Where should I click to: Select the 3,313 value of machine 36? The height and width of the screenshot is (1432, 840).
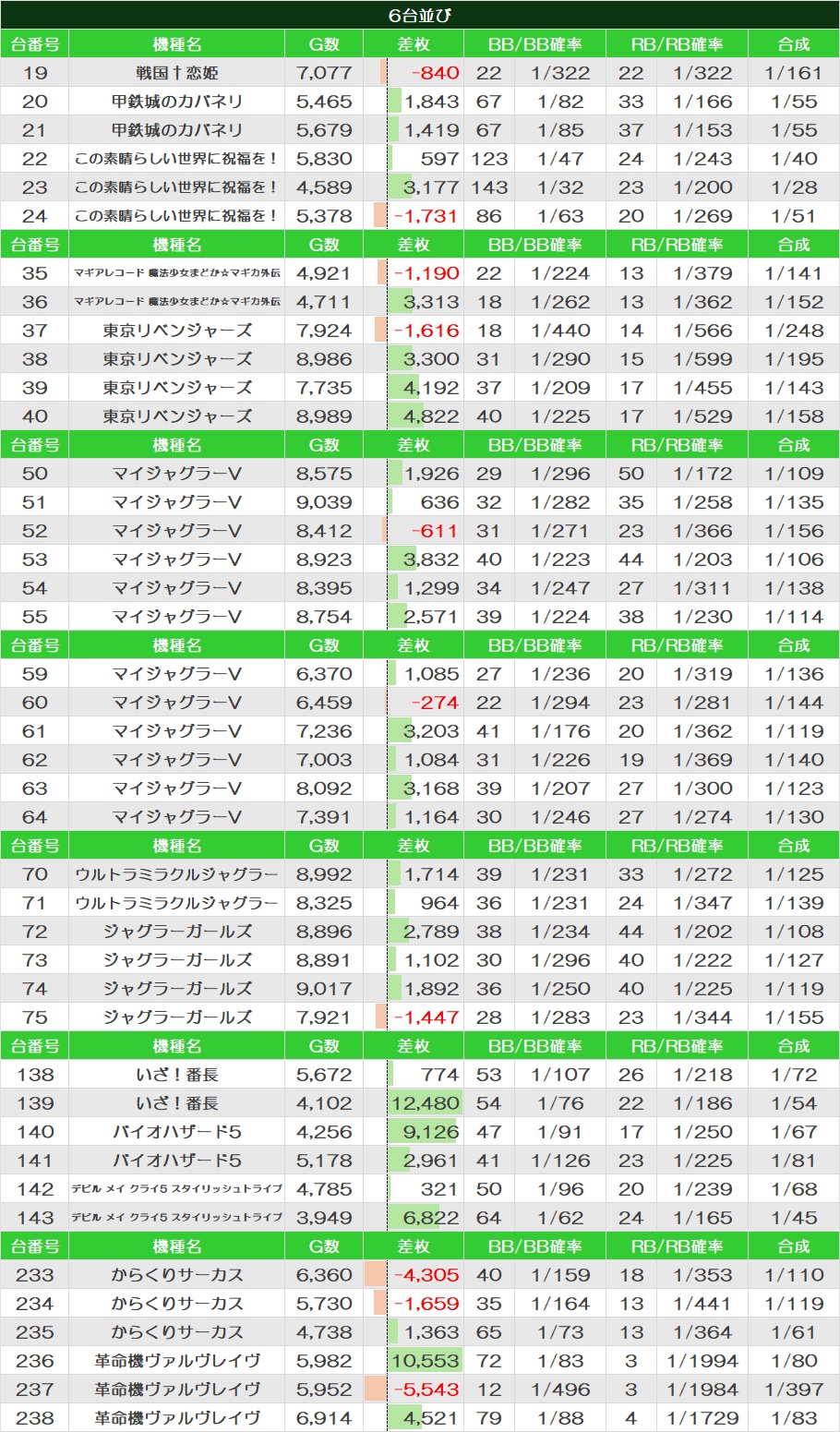pos(431,302)
